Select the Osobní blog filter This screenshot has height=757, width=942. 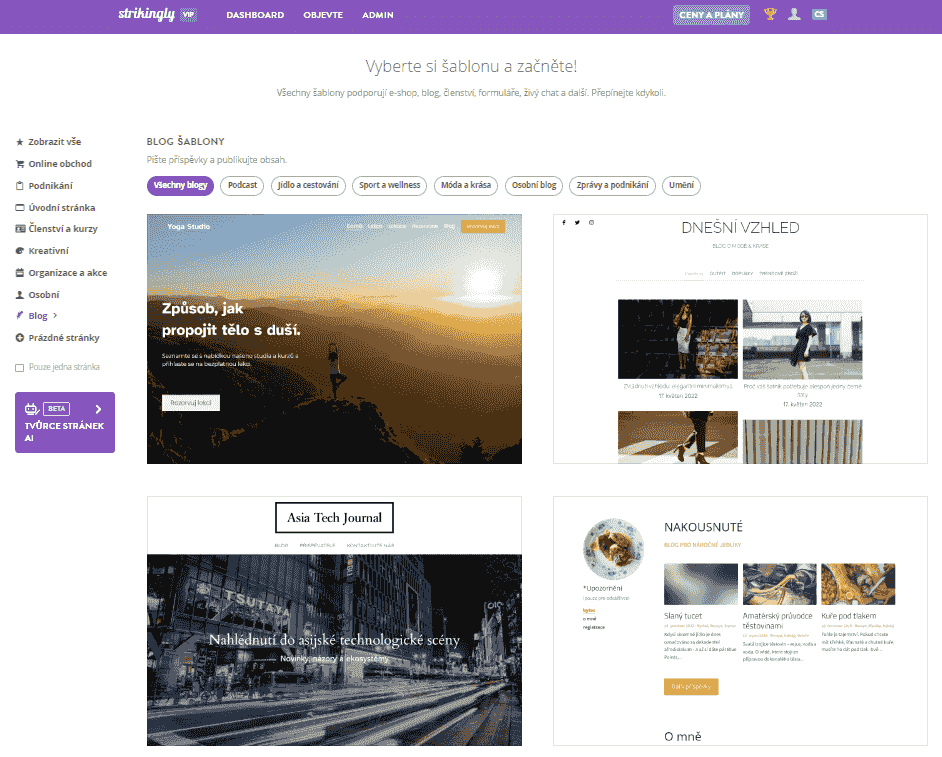point(534,185)
